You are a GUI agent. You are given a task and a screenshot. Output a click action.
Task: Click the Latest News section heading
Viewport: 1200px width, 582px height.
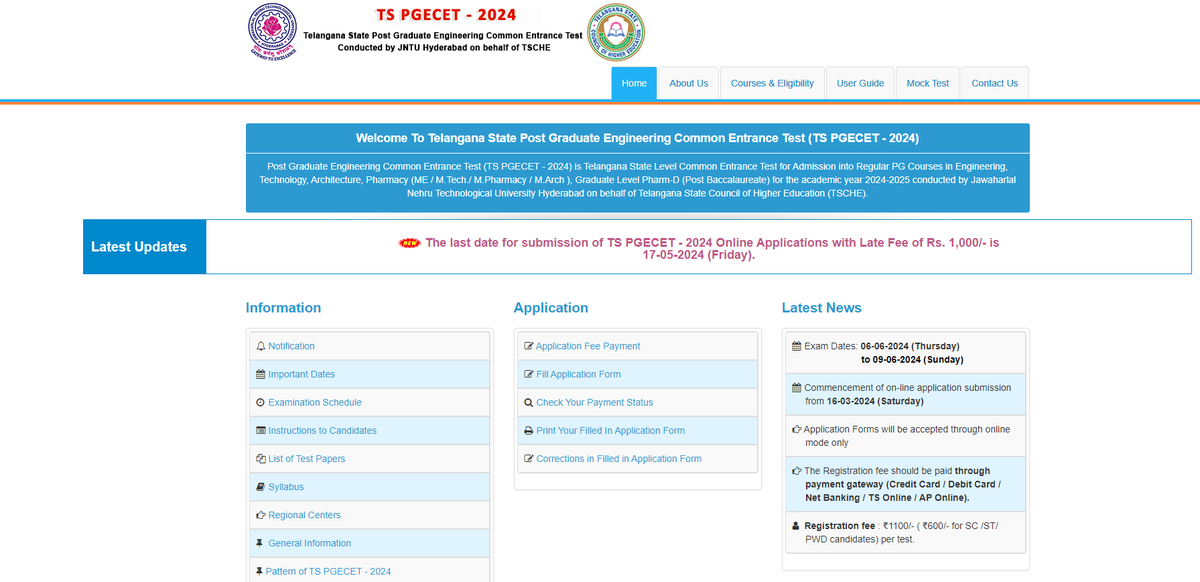coord(822,308)
